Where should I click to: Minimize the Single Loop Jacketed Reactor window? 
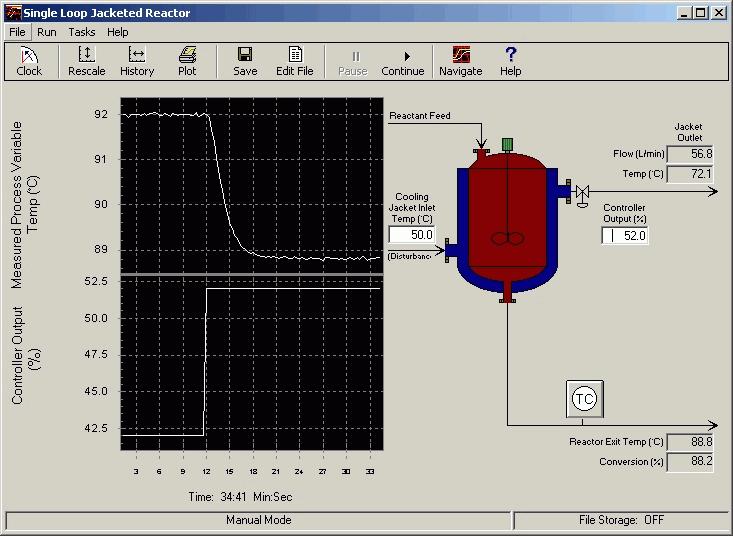coord(684,13)
